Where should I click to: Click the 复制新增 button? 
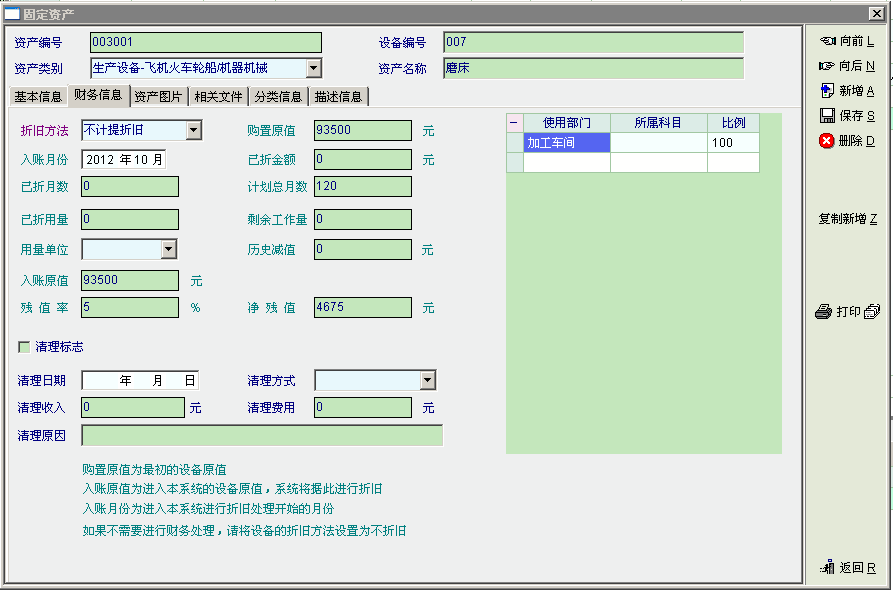847,219
